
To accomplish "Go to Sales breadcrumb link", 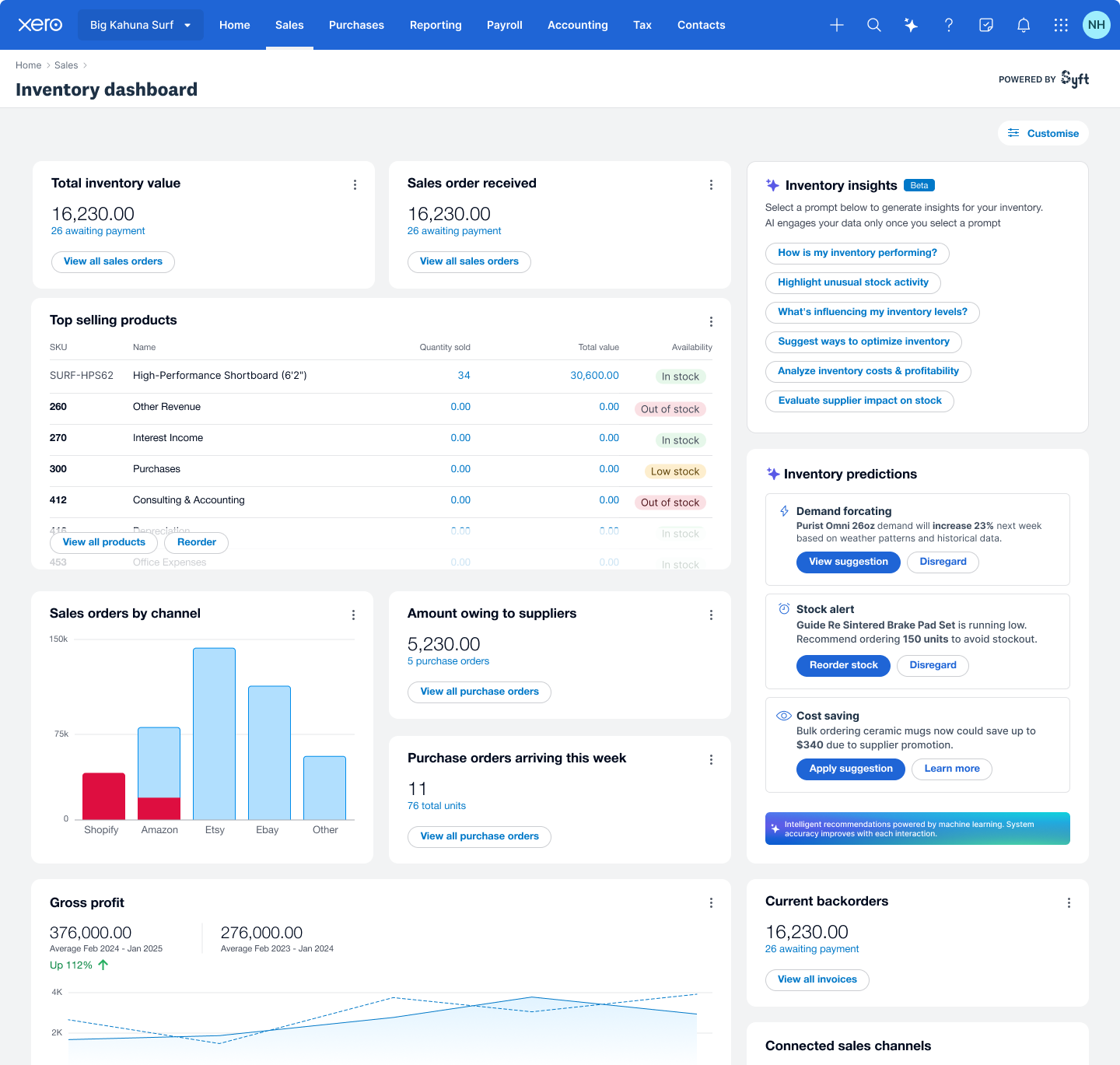I will pos(66,65).
